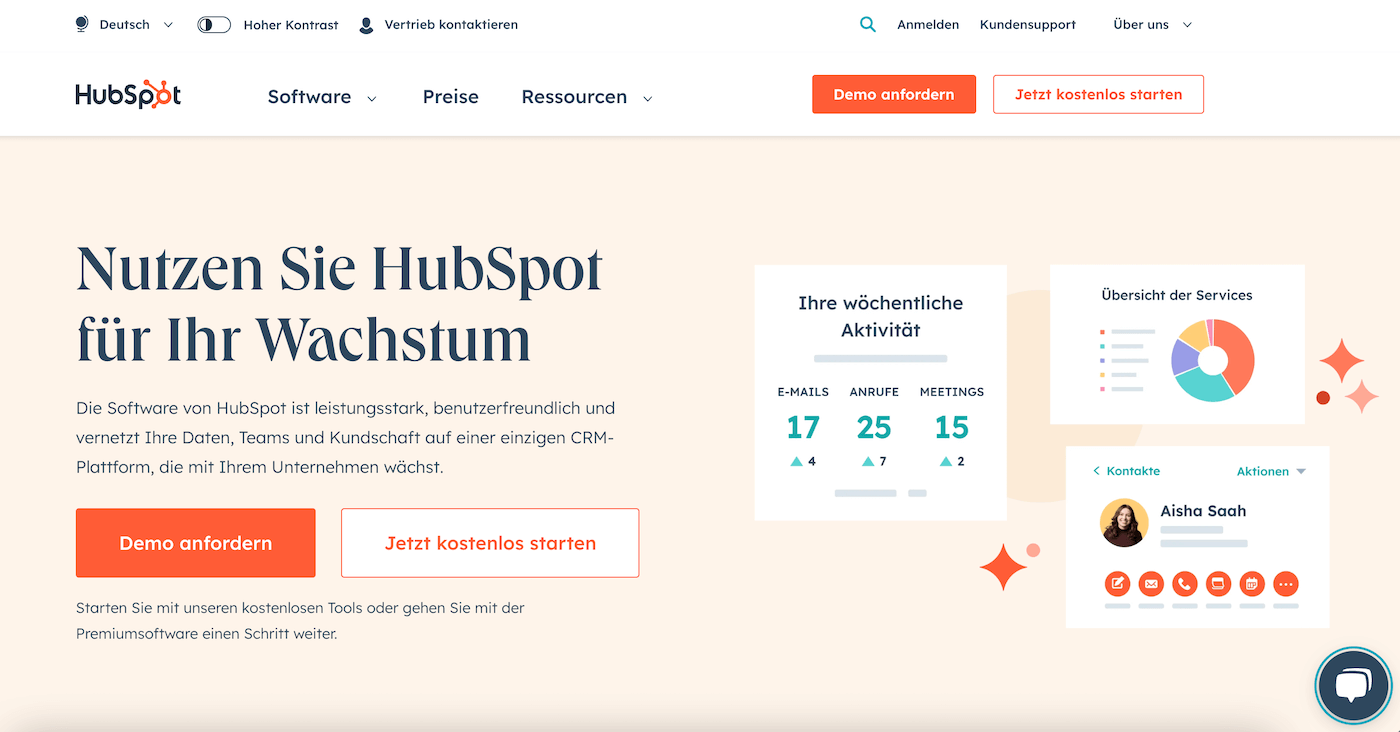Screen dimensions: 1400x732
Task: Expand the Aktionen dropdown arrow
Action: pyautogui.click(x=1301, y=471)
